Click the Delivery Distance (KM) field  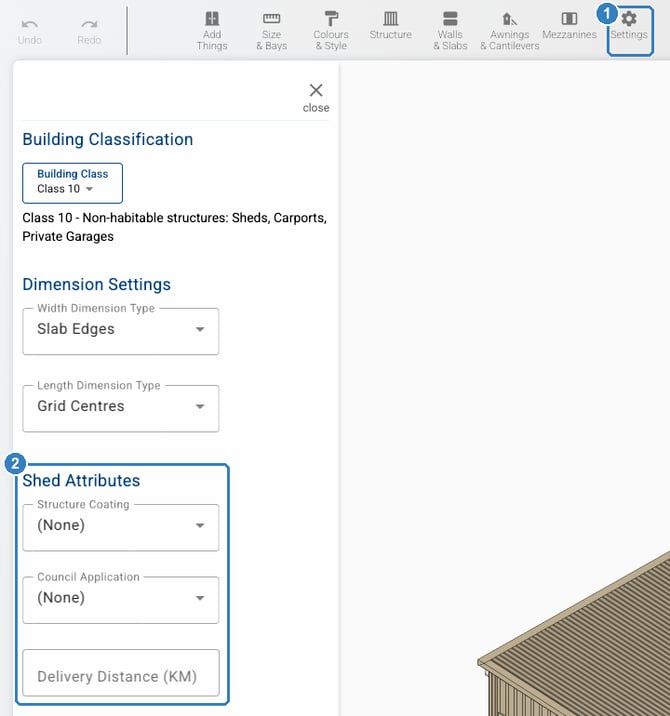[x=121, y=673]
